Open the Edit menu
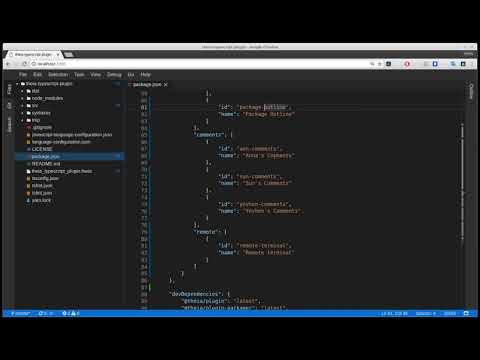Screen dimensions: 480x360 pos(37,75)
